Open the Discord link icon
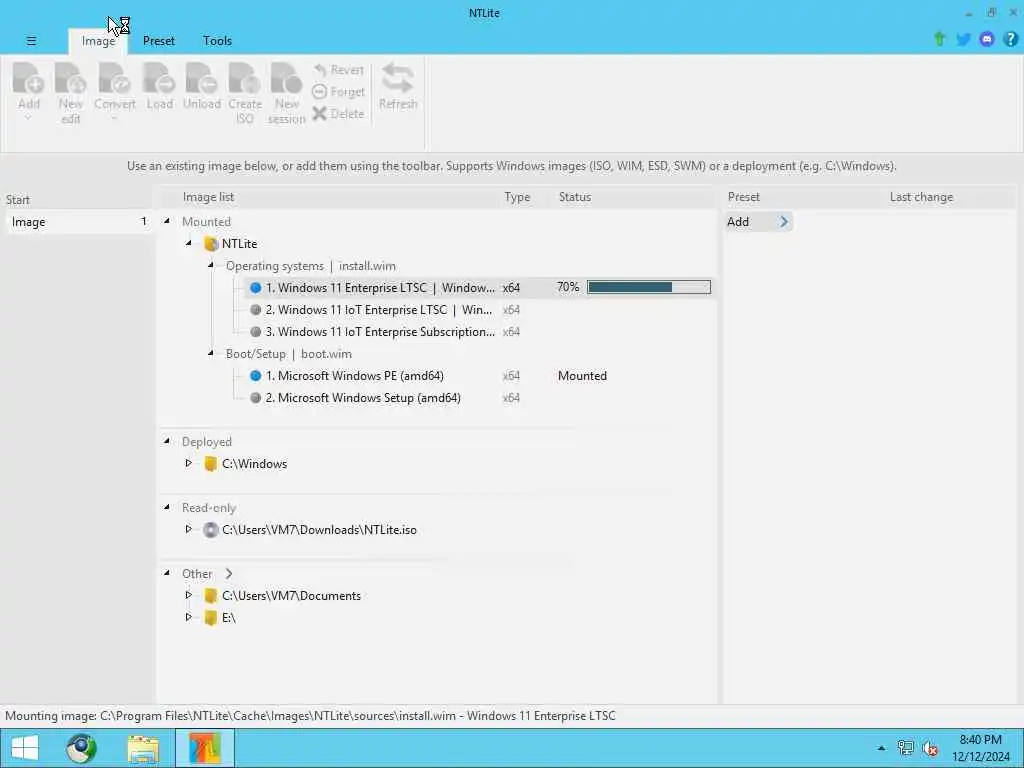 (987, 39)
